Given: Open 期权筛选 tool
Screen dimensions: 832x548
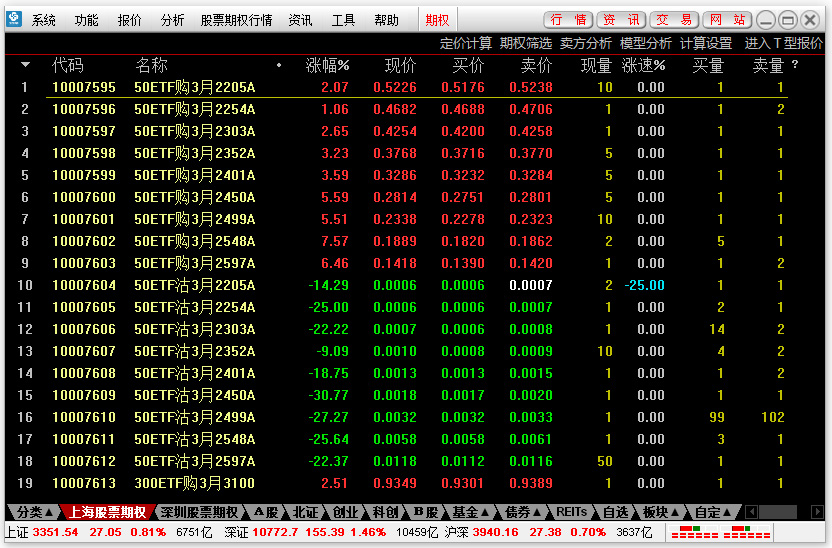Looking at the screenshot, I should click(526, 44).
